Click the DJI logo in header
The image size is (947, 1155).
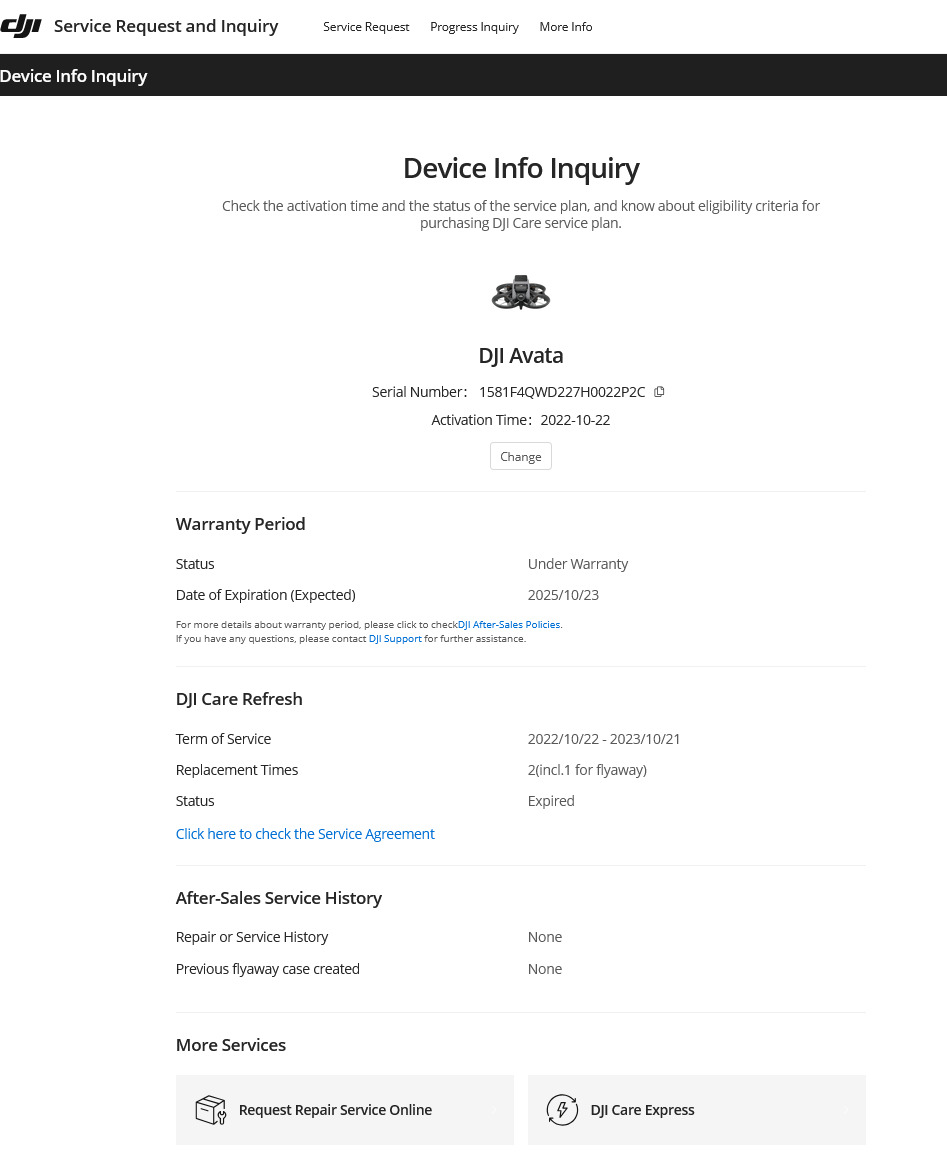(x=21, y=27)
